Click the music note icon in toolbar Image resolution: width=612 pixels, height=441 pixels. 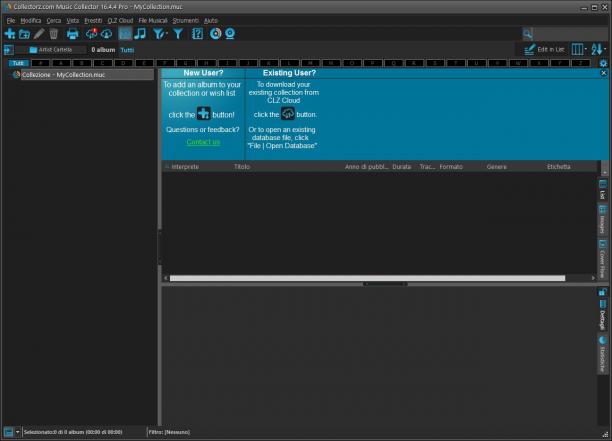click(x=140, y=34)
